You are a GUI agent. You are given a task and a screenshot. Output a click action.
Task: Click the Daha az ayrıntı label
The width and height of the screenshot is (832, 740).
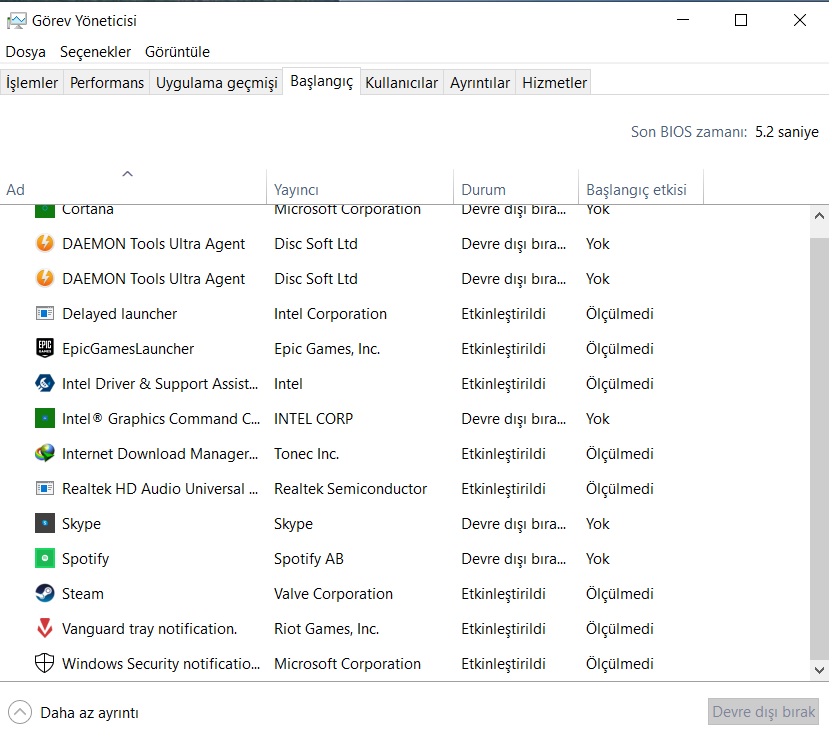(89, 712)
